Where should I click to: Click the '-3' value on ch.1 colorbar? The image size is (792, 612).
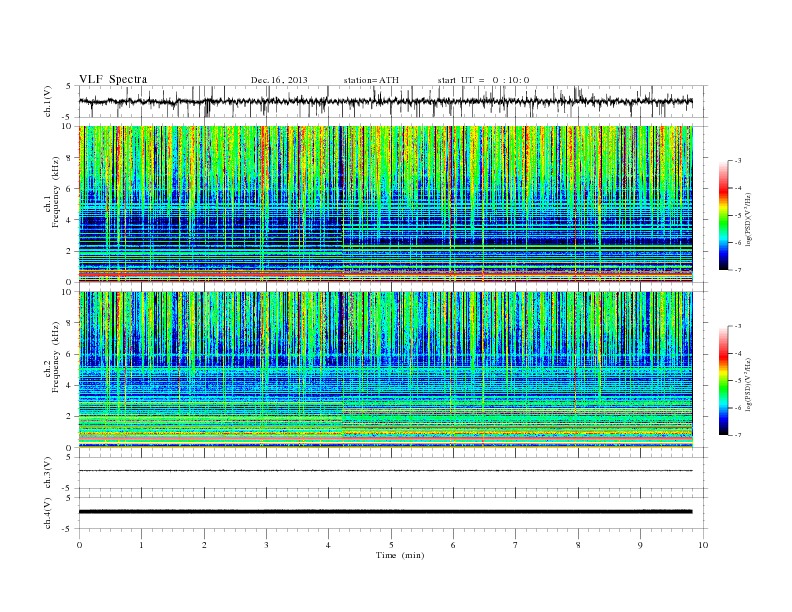pyautogui.click(x=737, y=161)
